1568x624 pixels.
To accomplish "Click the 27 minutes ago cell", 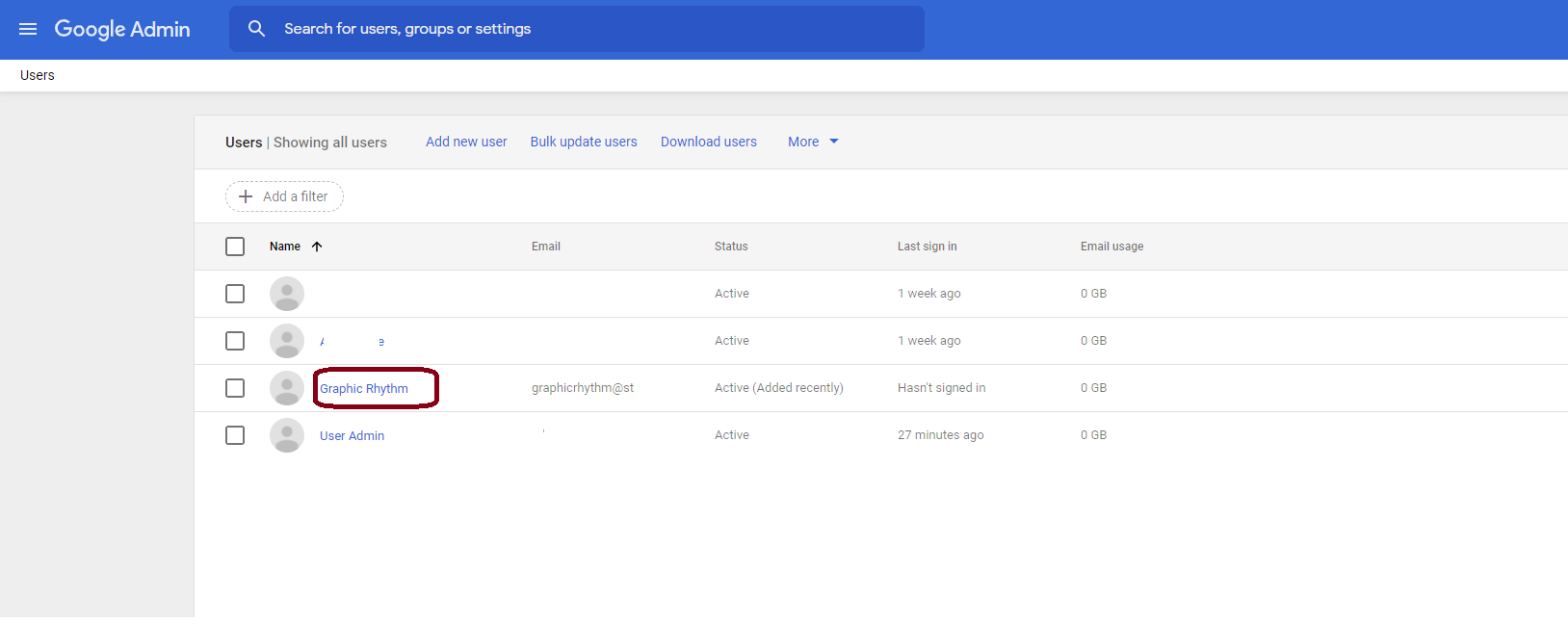I will coord(941,435).
